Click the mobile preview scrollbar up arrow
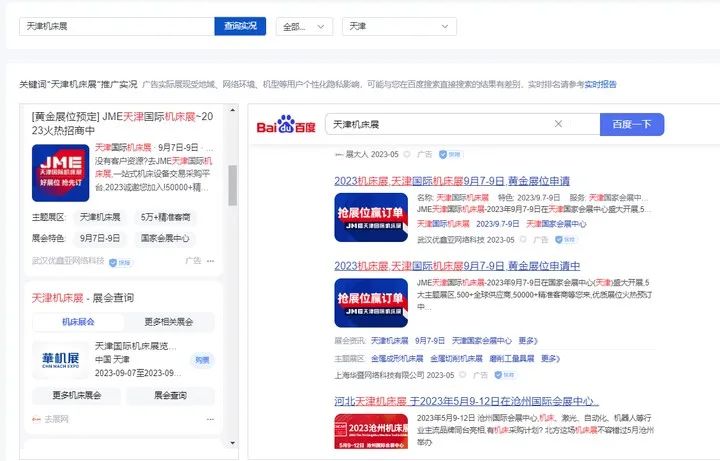The height and width of the screenshot is (461, 720). click(232, 110)
